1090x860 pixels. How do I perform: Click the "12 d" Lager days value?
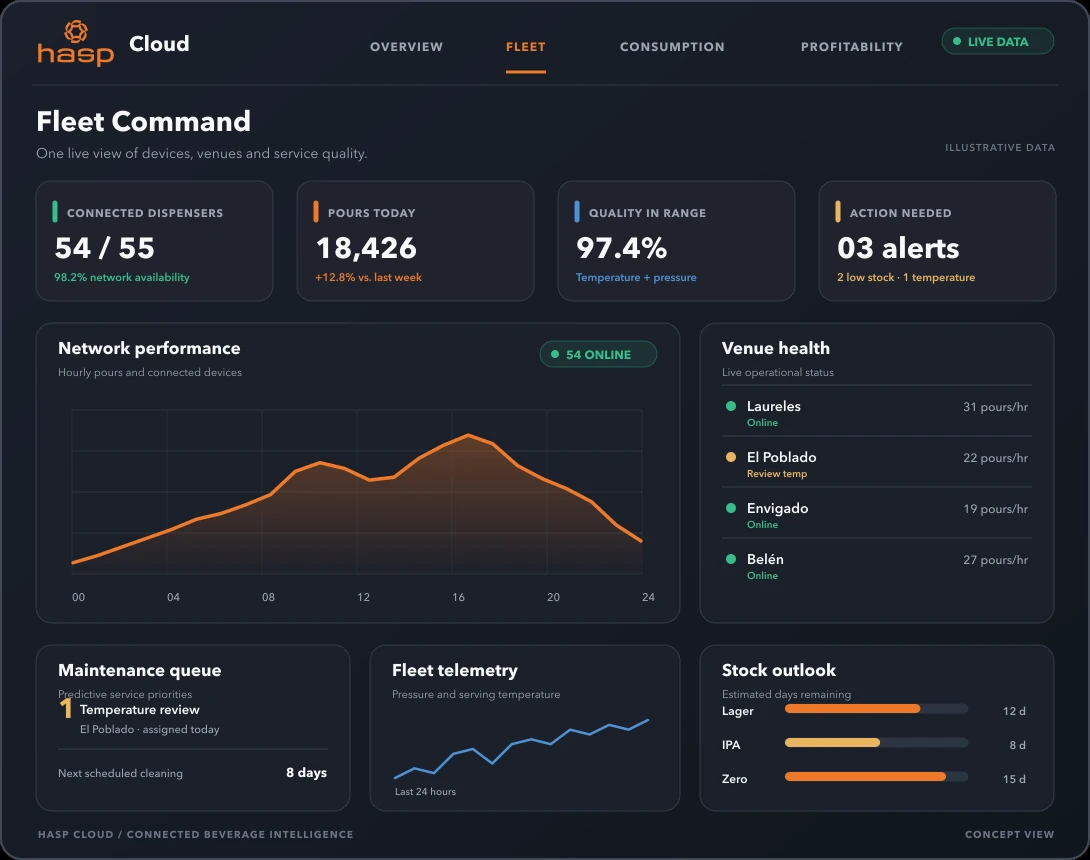[1014, 711]
